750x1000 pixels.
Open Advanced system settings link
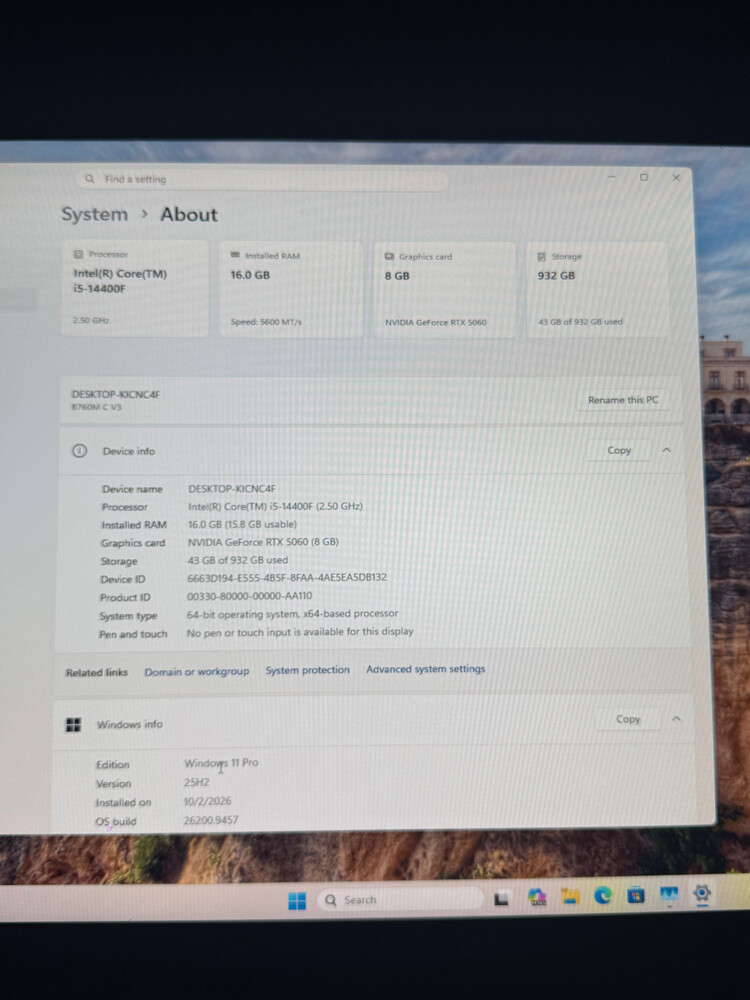click(x=425, y=669)
